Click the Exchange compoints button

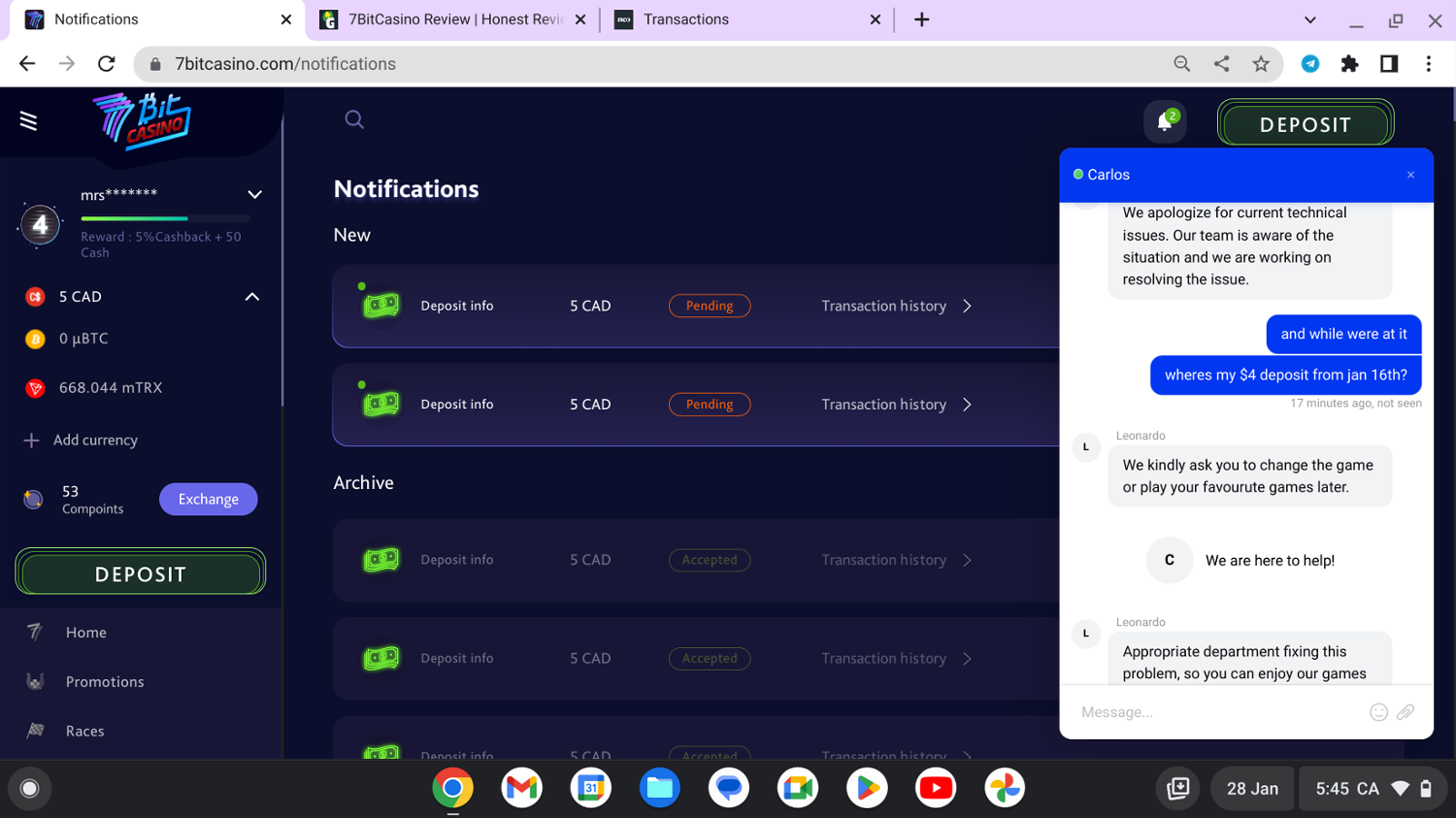(208, 500)
